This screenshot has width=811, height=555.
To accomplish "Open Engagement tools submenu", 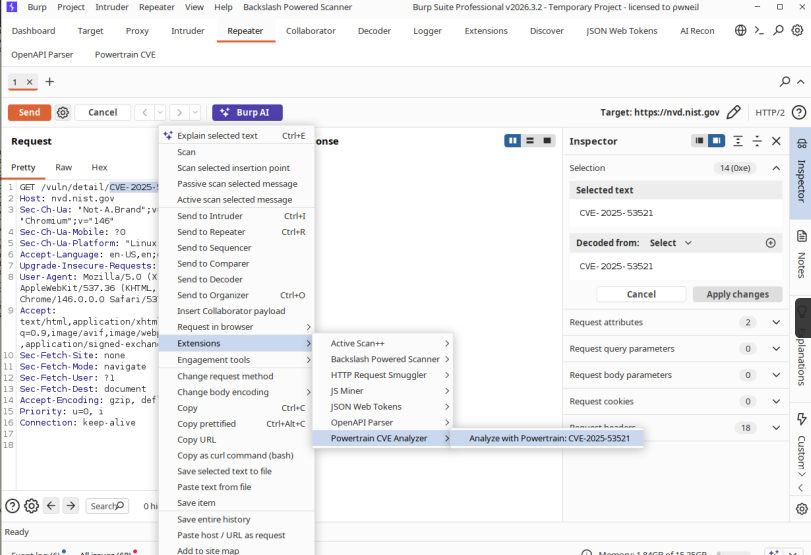I will click(236, 359).
